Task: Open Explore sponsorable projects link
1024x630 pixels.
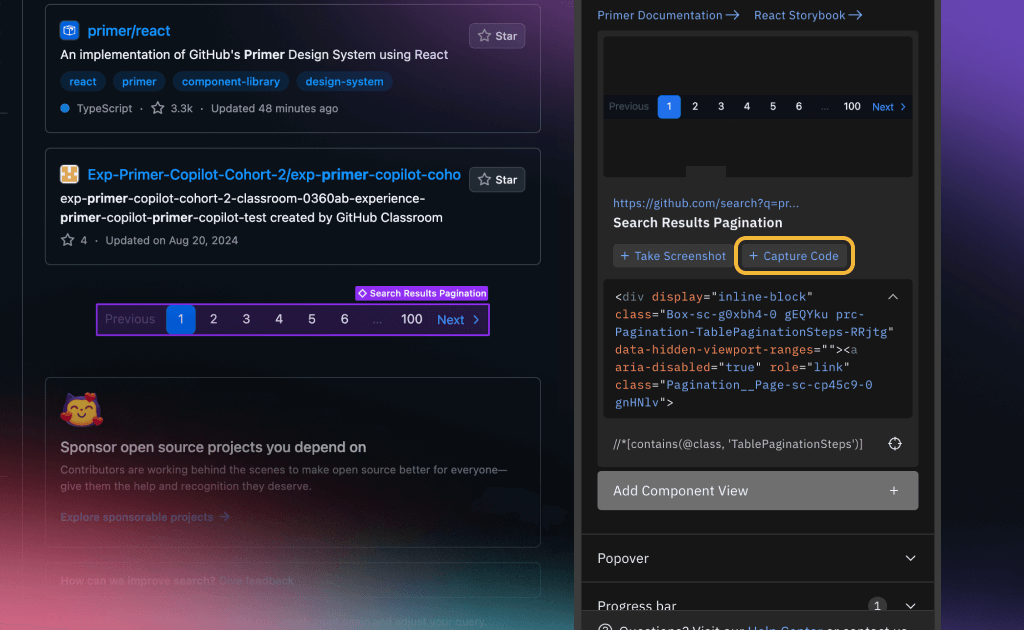Action: pyautogui.click(x=145, y=517)
